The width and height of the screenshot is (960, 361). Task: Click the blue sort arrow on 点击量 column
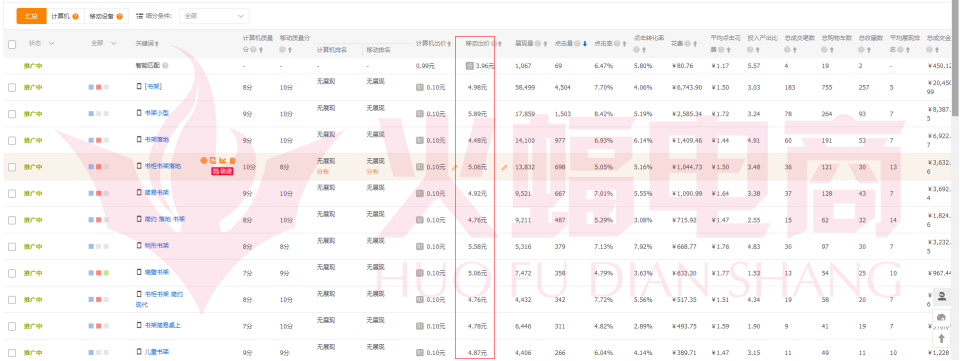(585, 43)
